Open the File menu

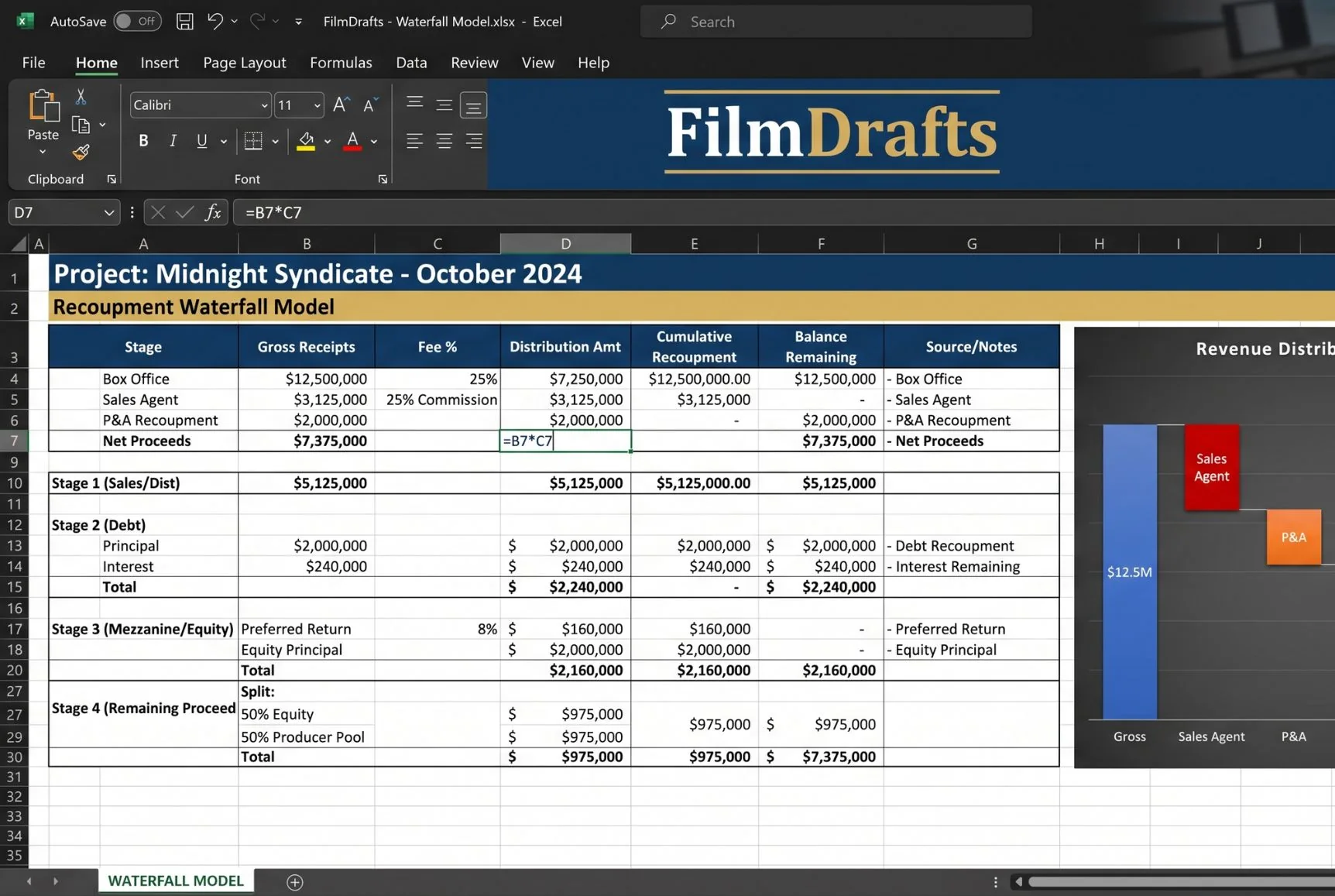point(33,63)
